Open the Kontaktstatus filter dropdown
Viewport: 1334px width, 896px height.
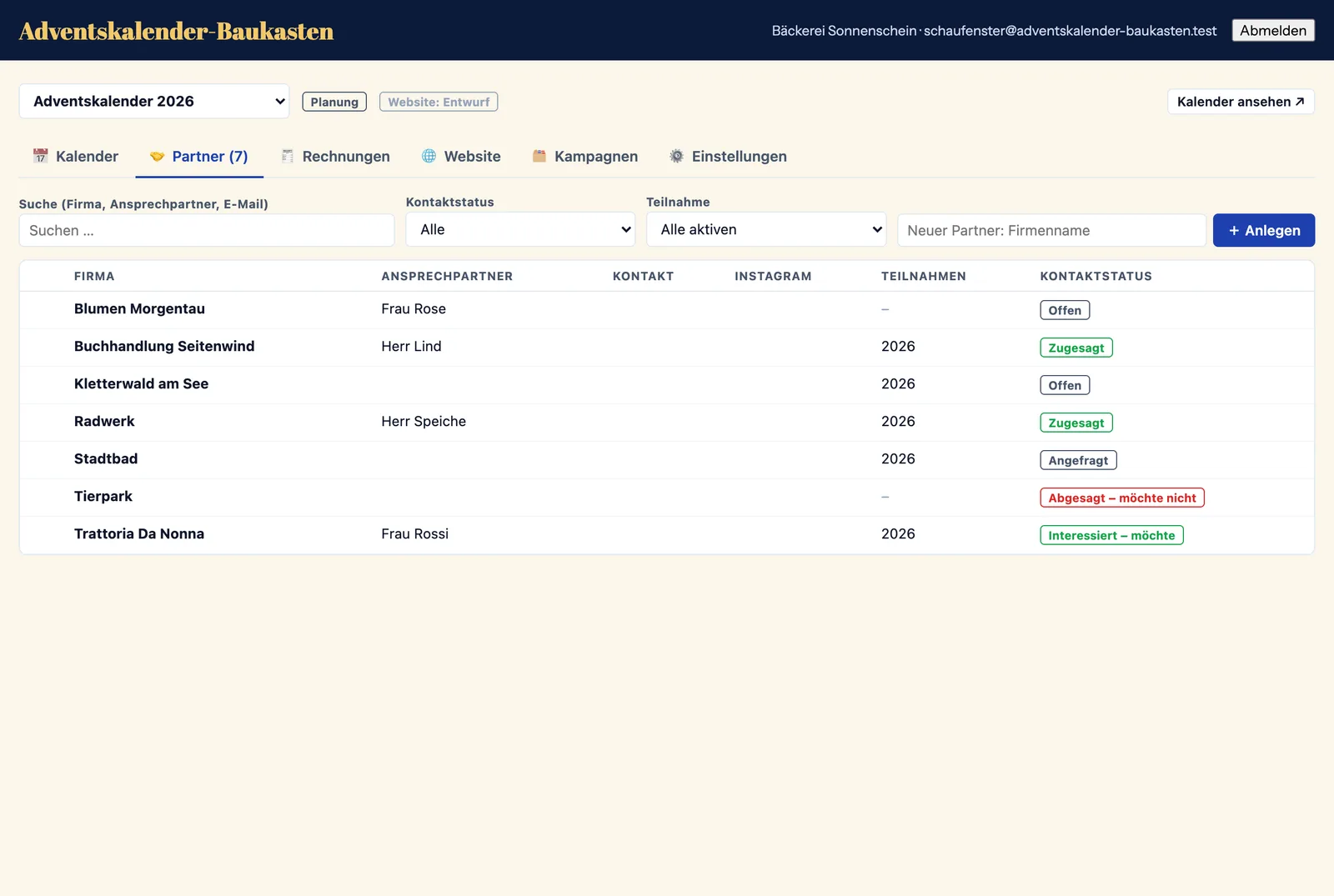[x=520, y=229]
